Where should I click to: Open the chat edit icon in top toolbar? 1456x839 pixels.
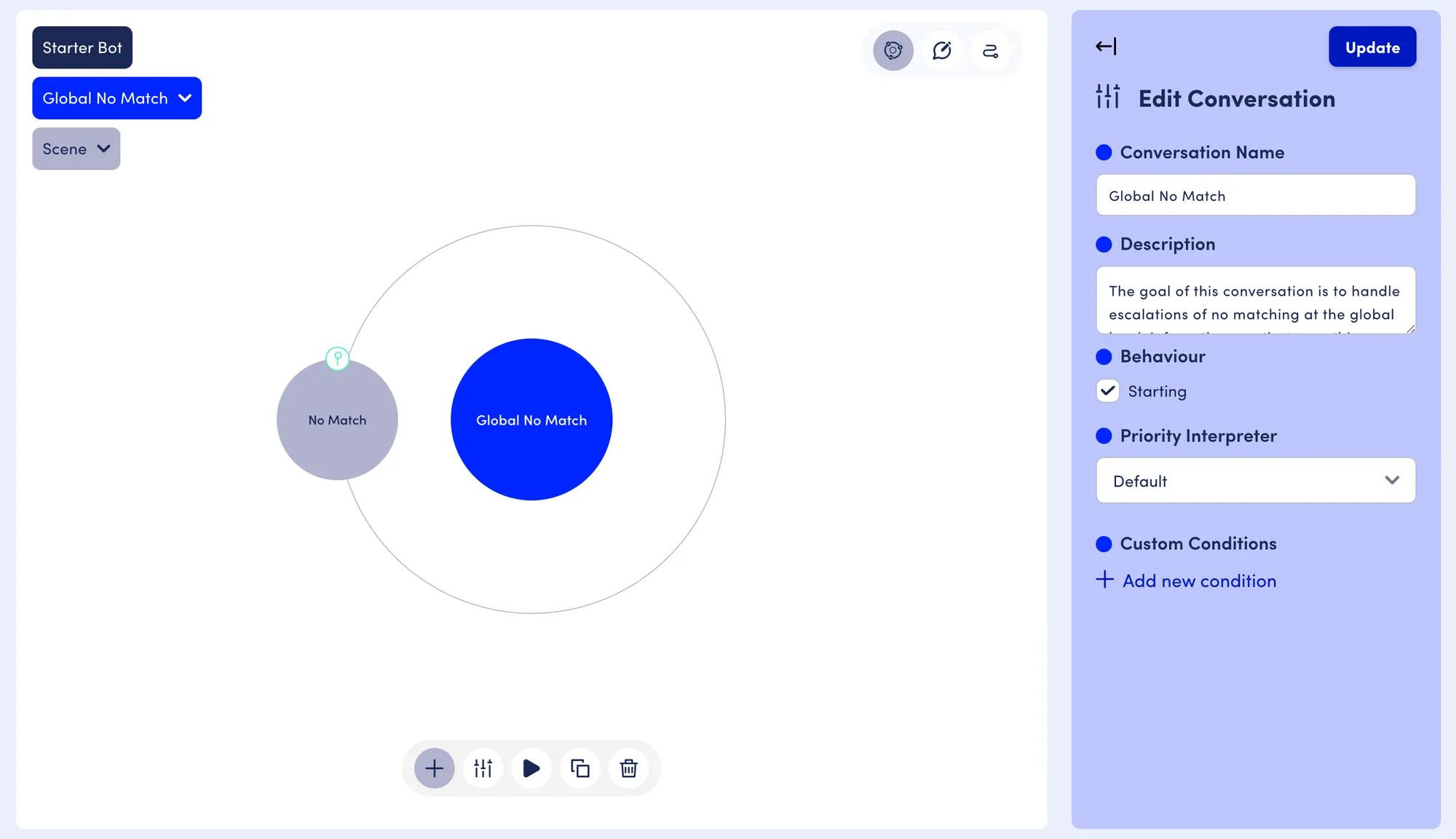point(942,50)
